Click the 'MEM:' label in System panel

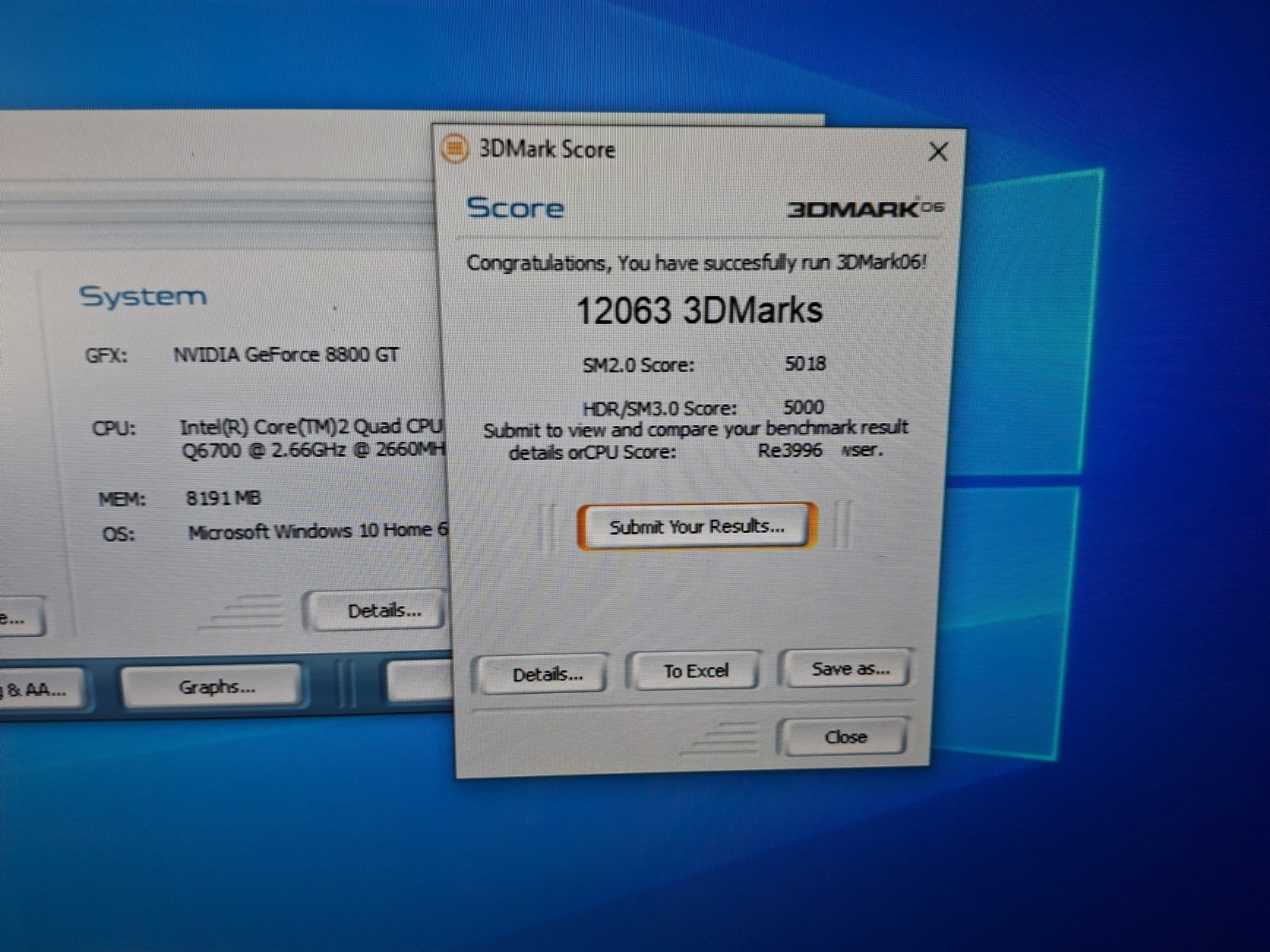click(122, 500)
